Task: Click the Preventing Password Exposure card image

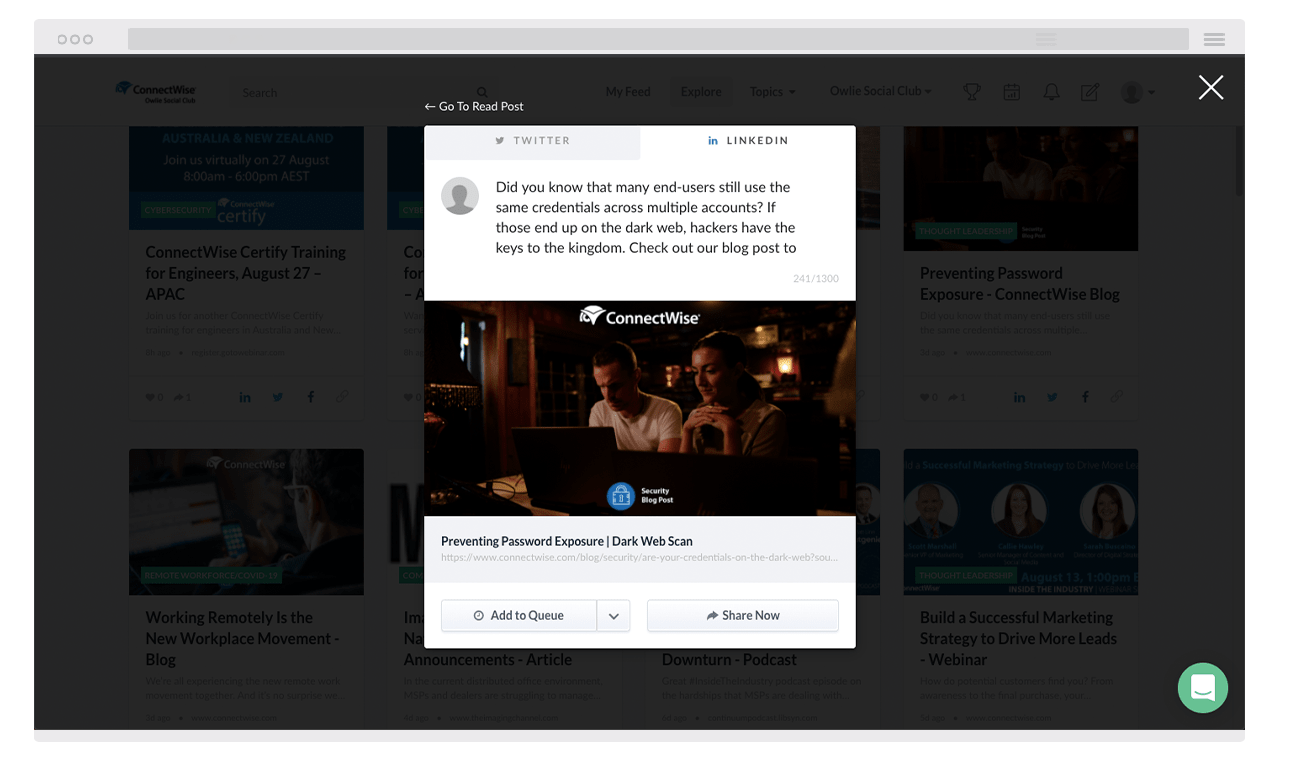Action: 1020,188
